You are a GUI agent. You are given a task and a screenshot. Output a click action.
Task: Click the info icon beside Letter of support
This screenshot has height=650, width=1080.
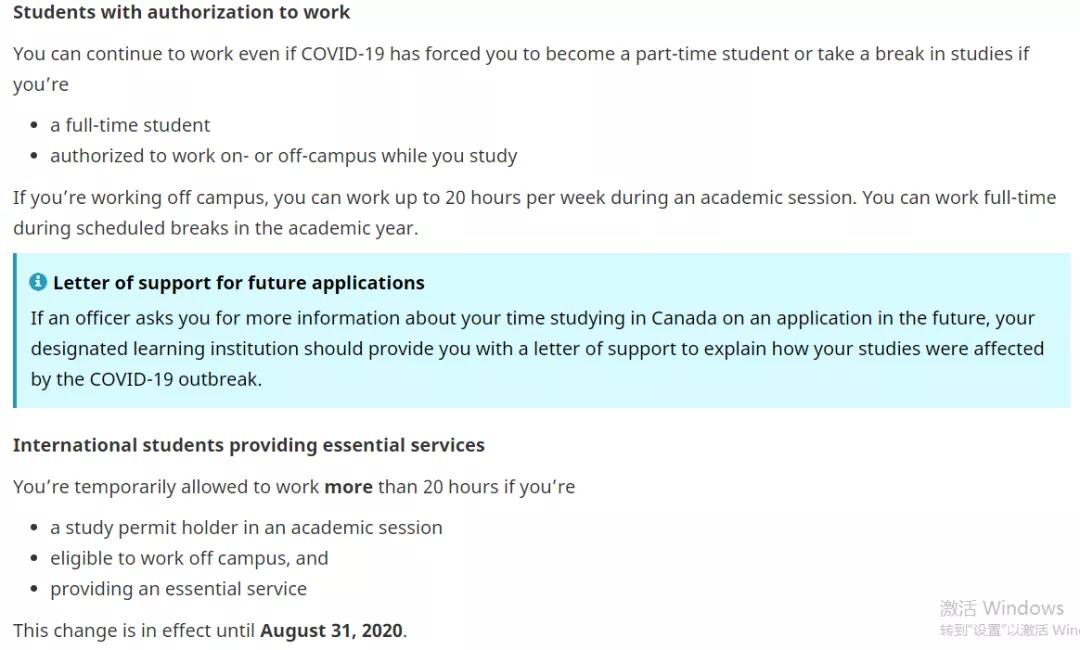click(38, 282)
